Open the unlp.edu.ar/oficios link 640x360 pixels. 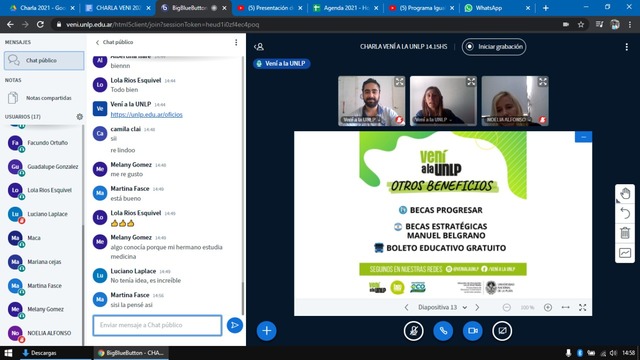(147, 115)
